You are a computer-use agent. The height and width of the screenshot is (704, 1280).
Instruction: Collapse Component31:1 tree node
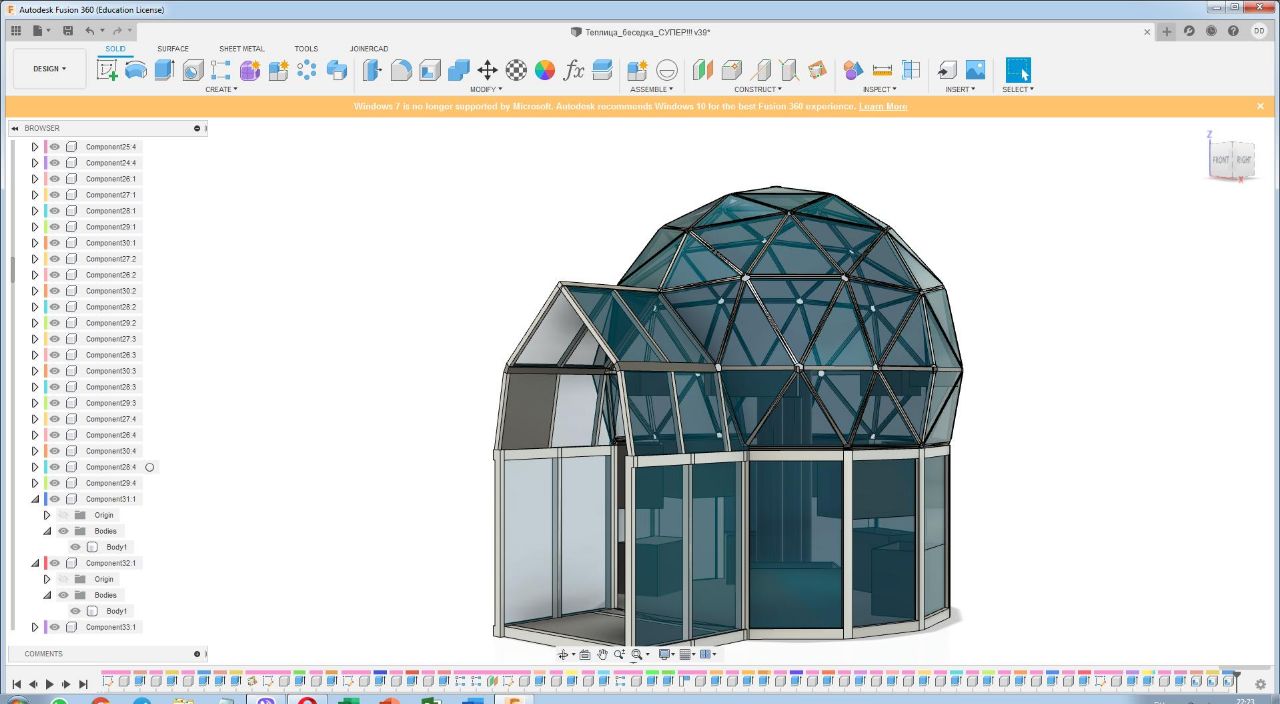point(35,499)
